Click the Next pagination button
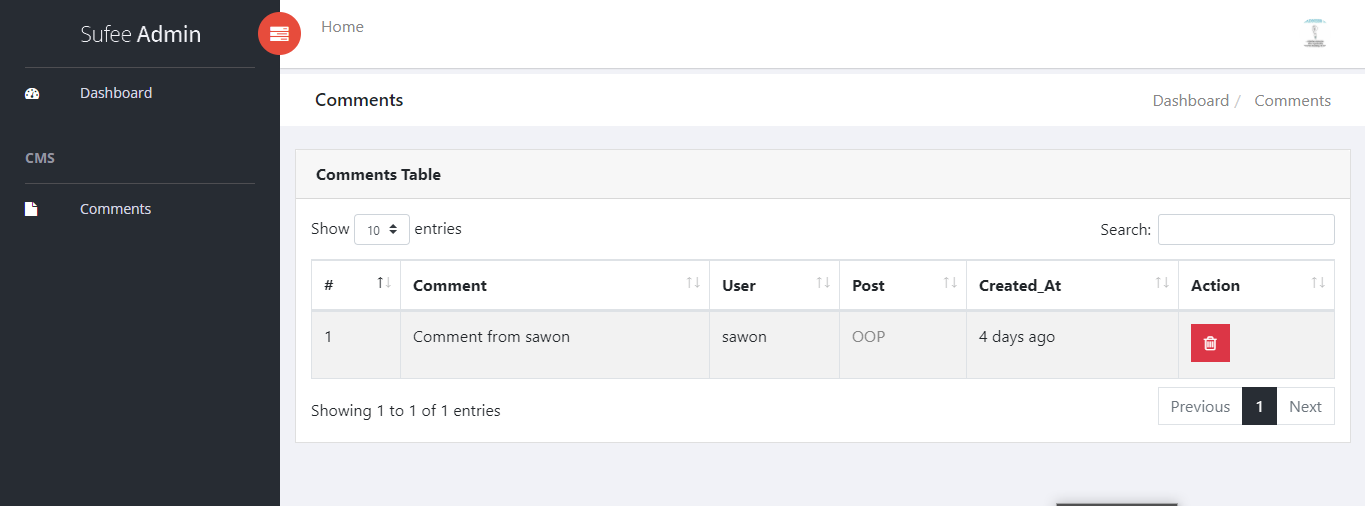Screen dimensions: 1365x506 click(1305, 407)
